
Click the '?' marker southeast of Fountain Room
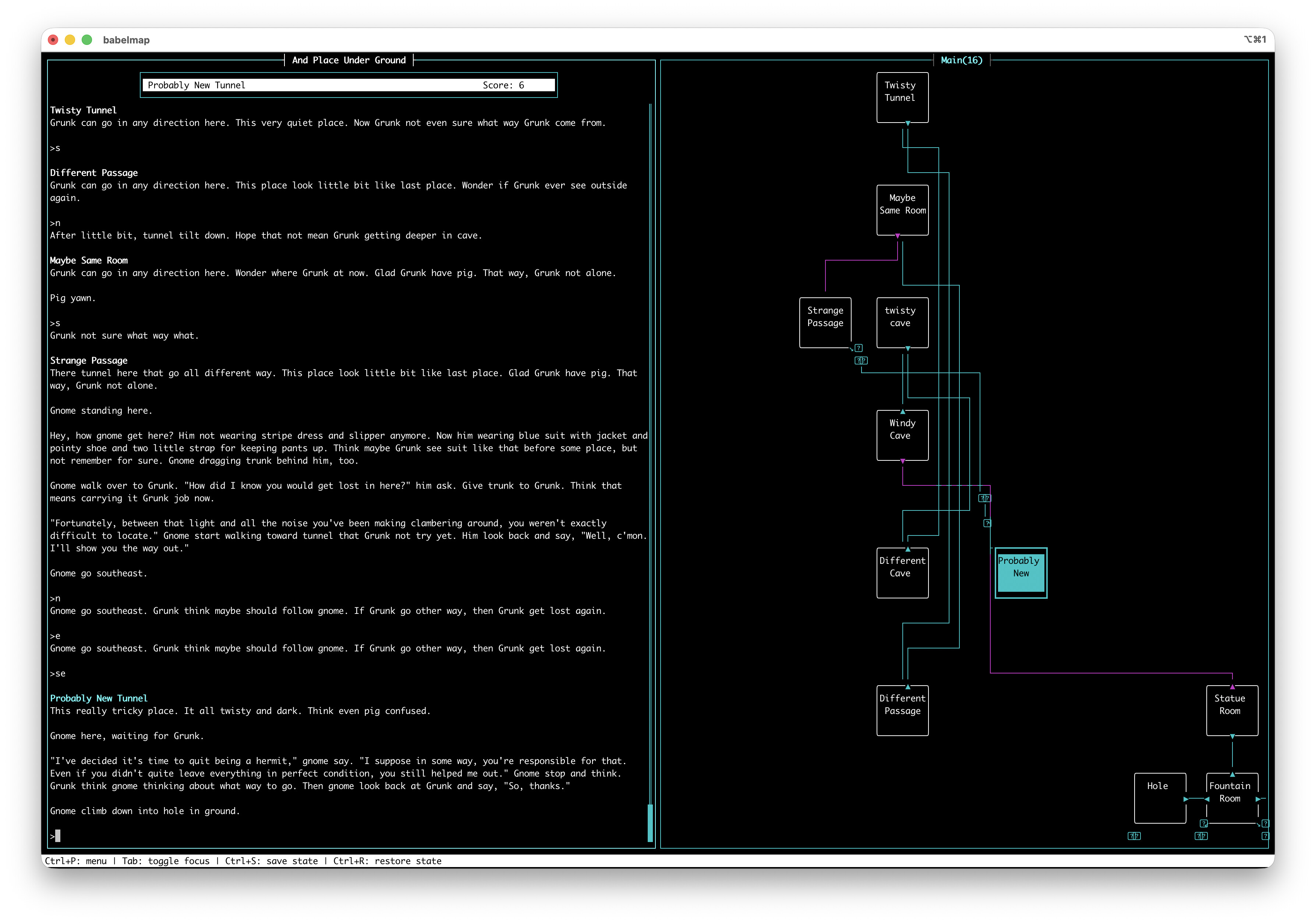coord(1265,823)
